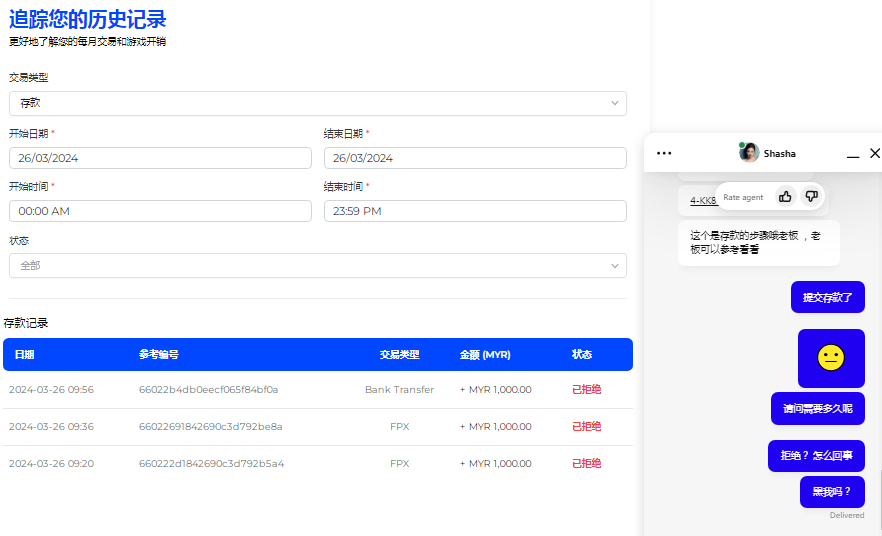Expand the 交易类型 dropdown arrow
Image resolution: width=882 pixels, height=536 pixels.
(x=614, y=103)
